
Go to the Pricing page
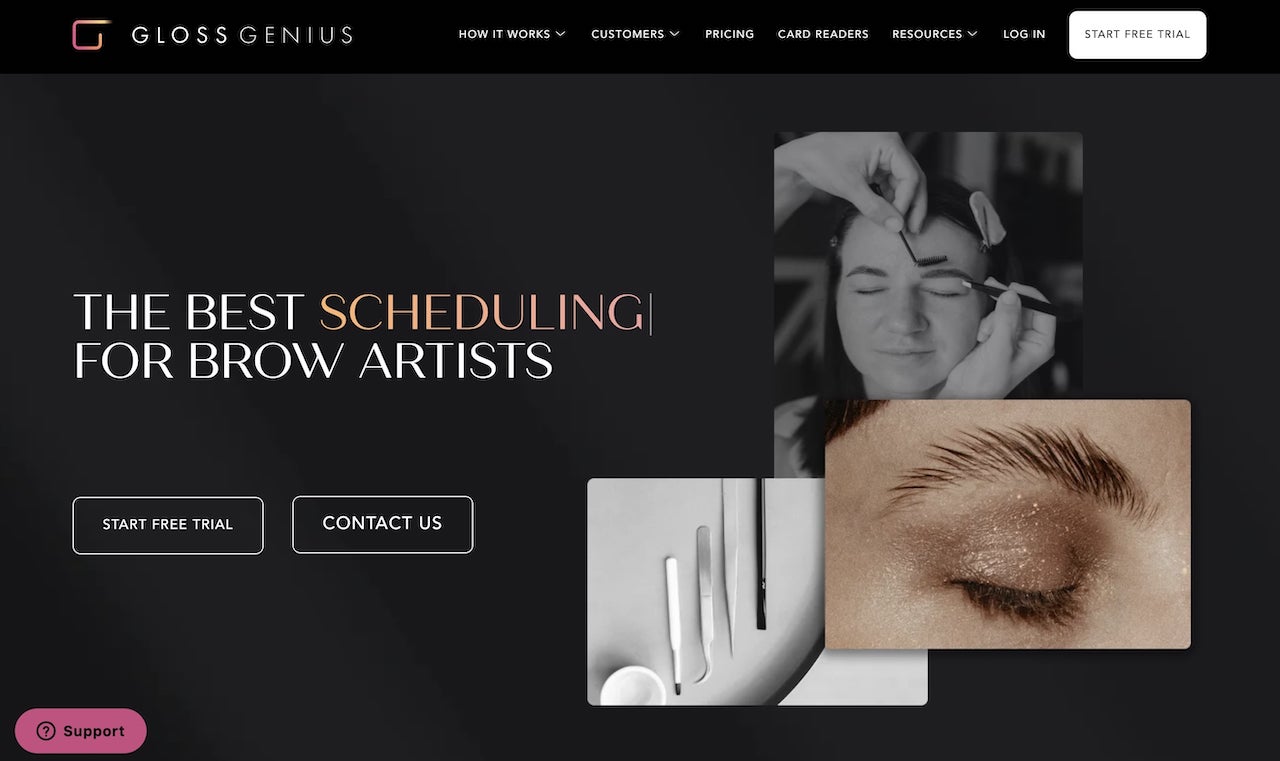(729, 34)
